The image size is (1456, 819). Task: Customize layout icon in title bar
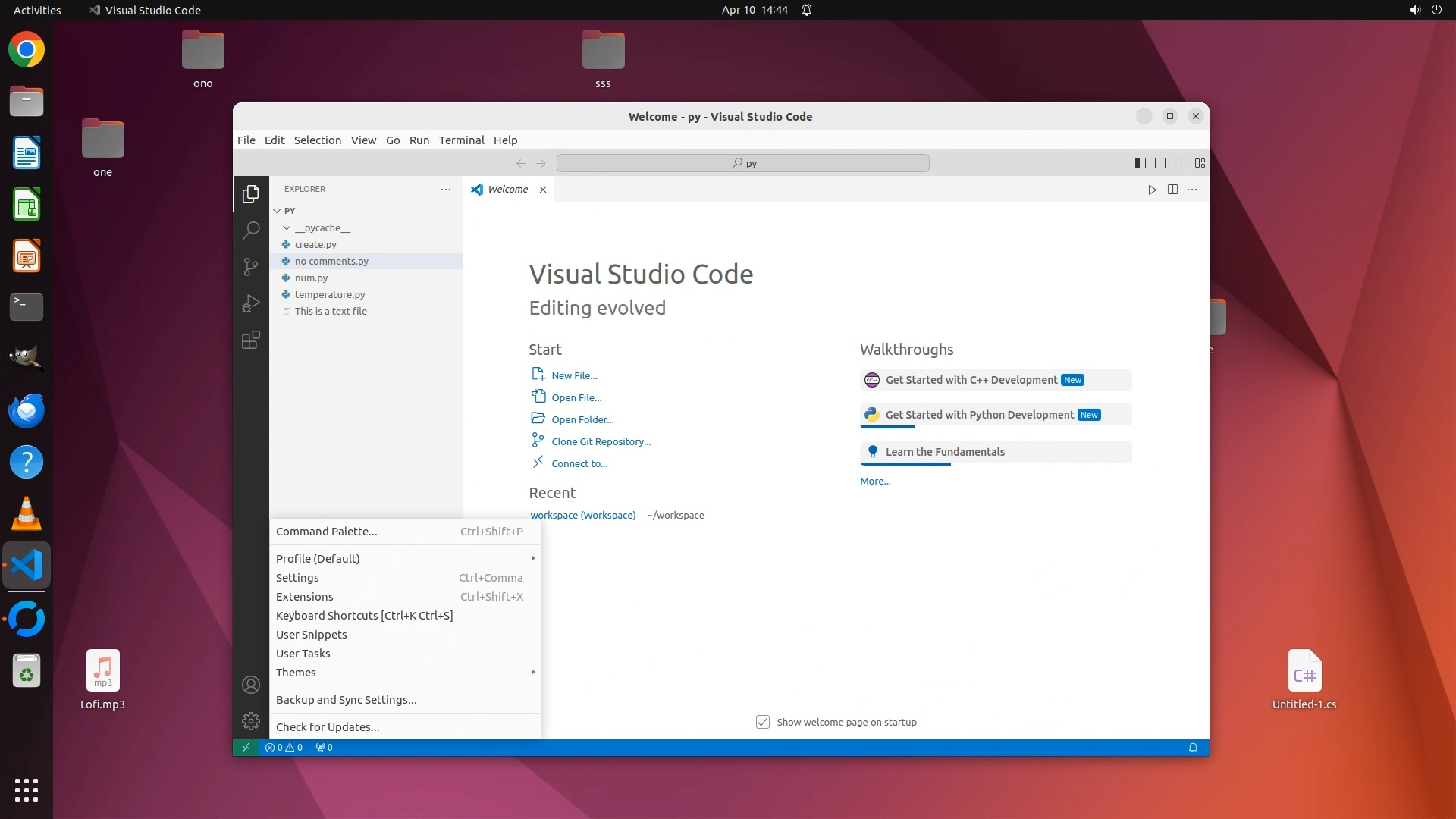(1200, 163)
